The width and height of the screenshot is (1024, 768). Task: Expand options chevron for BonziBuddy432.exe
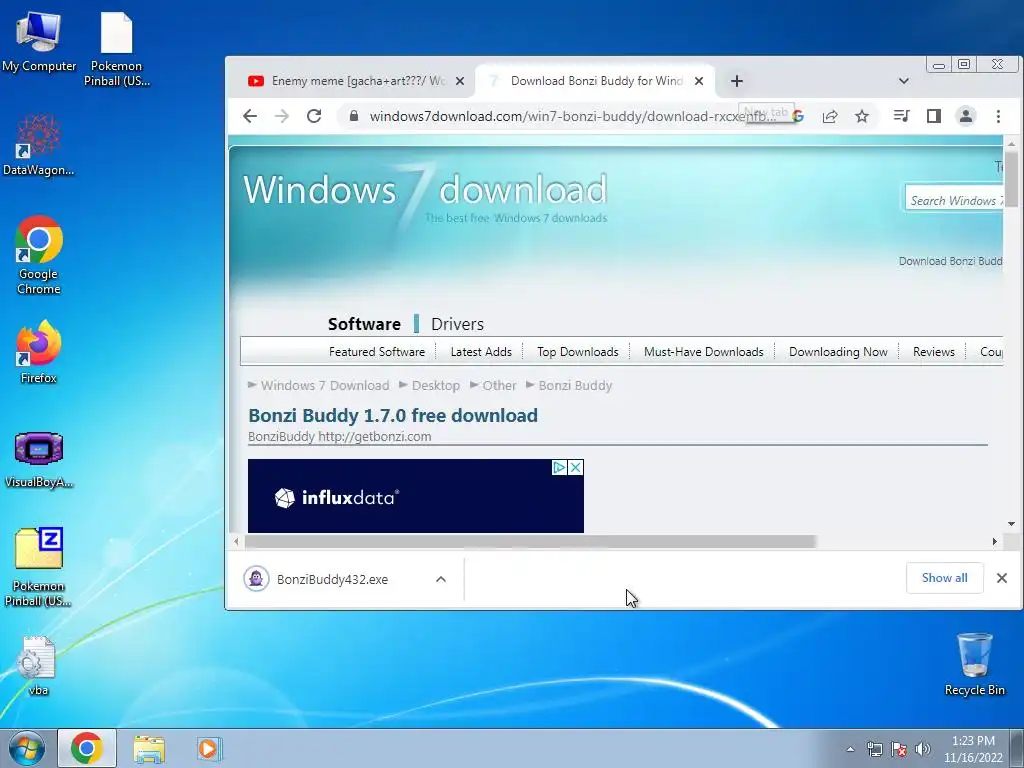click(441, 579)
